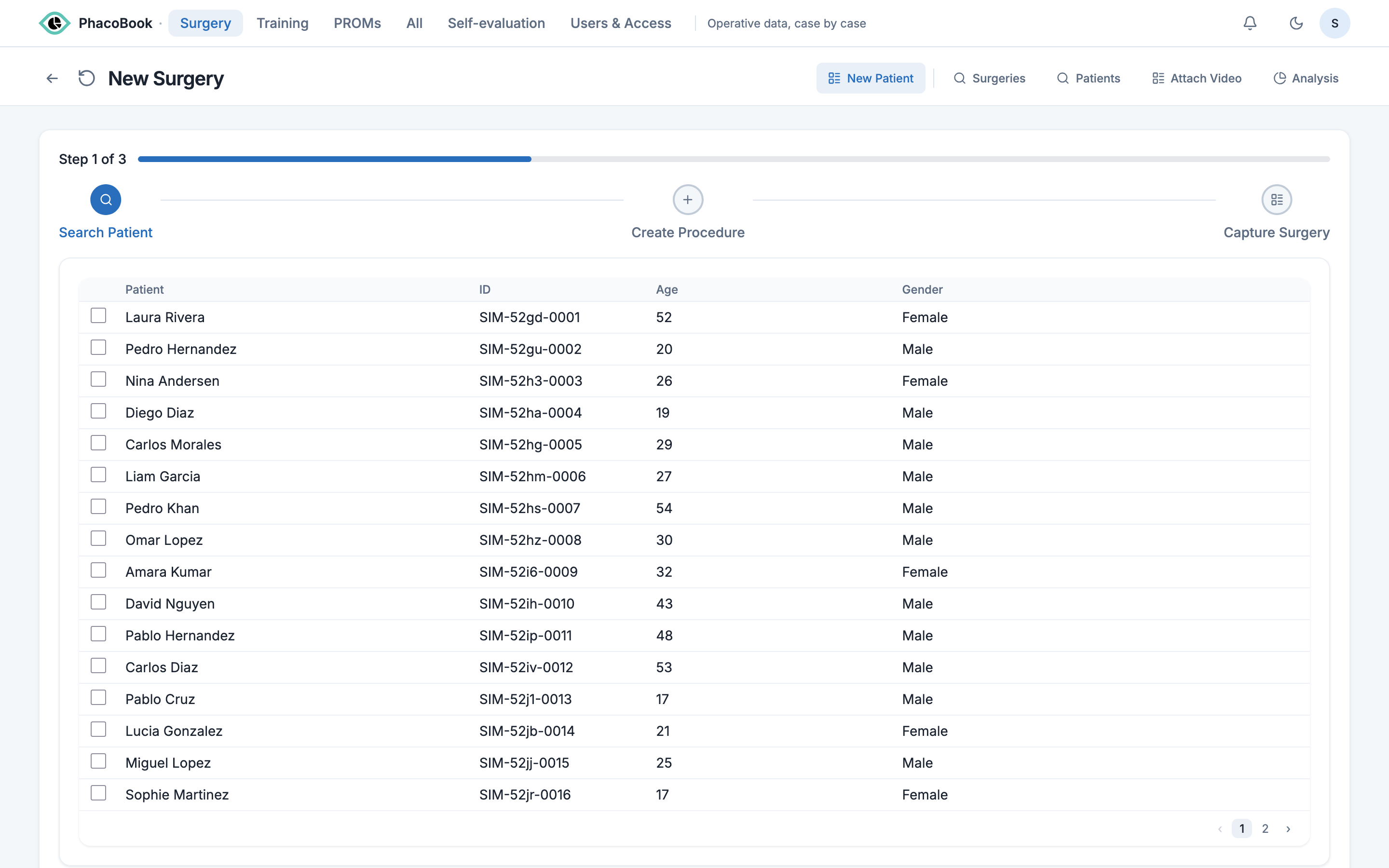Tick the checkbox for Liam Garcia
This screenshot has width=1389, height=868.
point(99,475)
